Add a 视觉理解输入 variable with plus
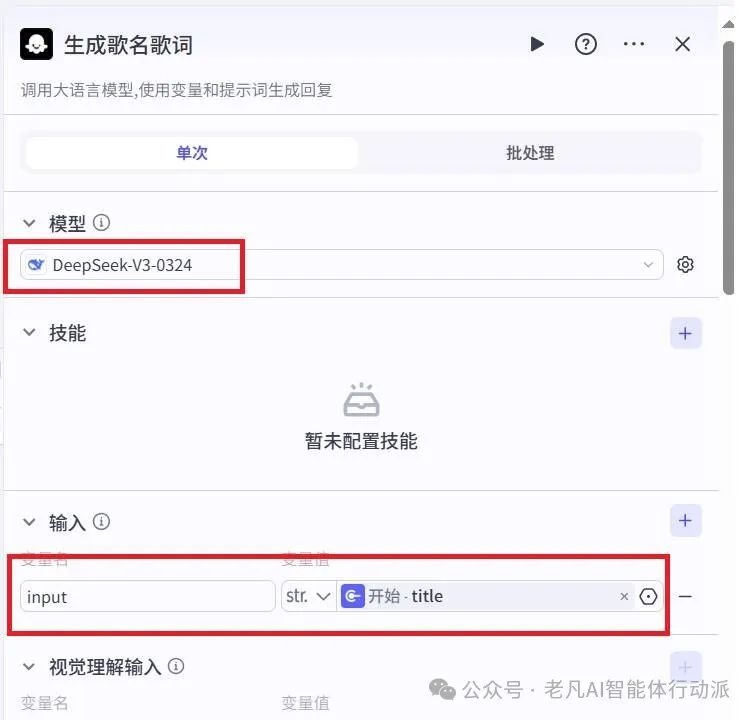Screen dimensions: 754x720 click(685, 667)
